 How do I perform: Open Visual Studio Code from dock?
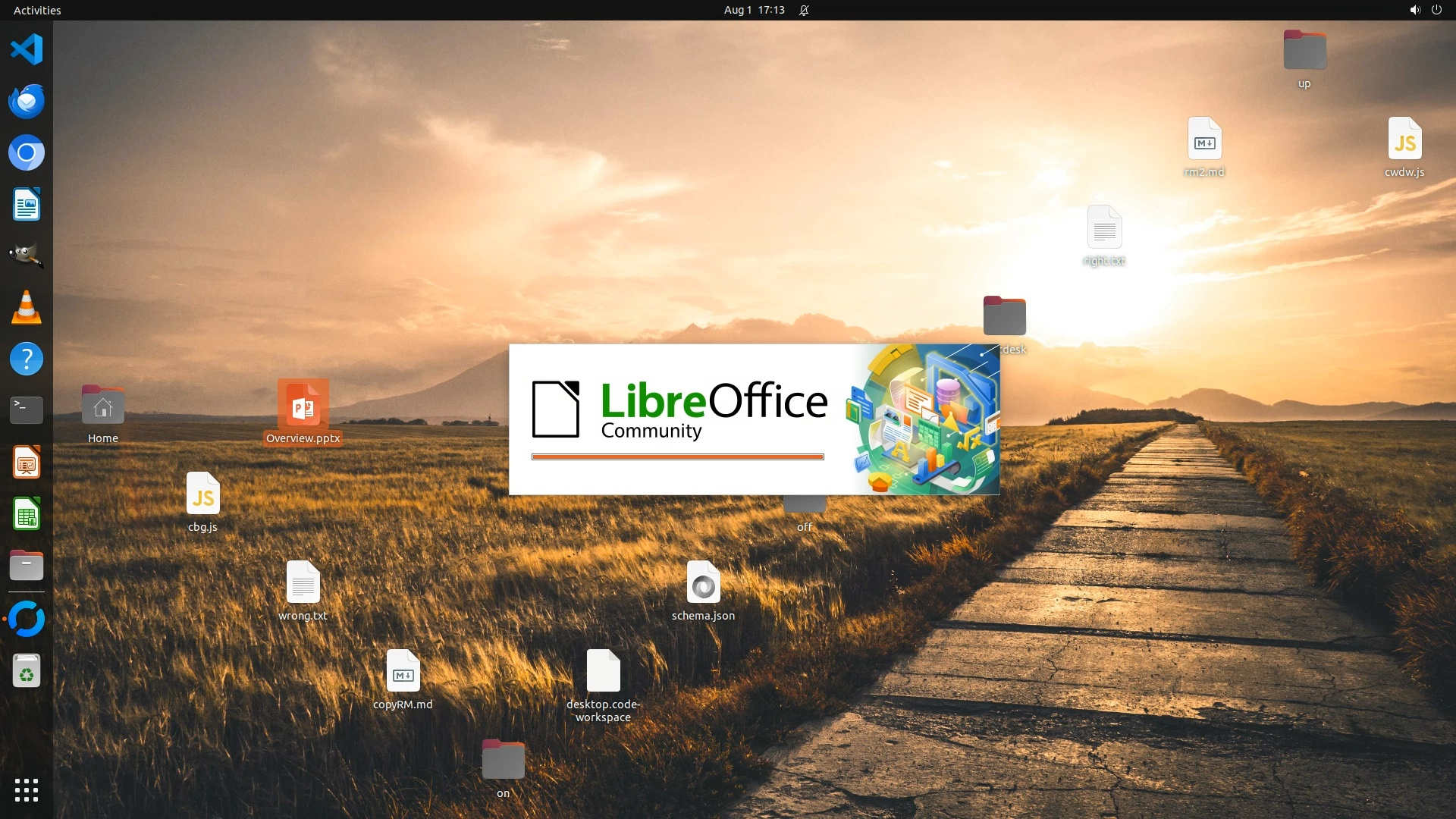27,50
